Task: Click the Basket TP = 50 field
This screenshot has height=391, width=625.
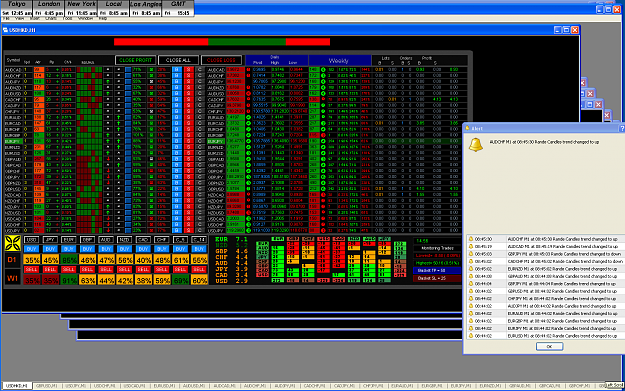Action: (x=437, y=271)
